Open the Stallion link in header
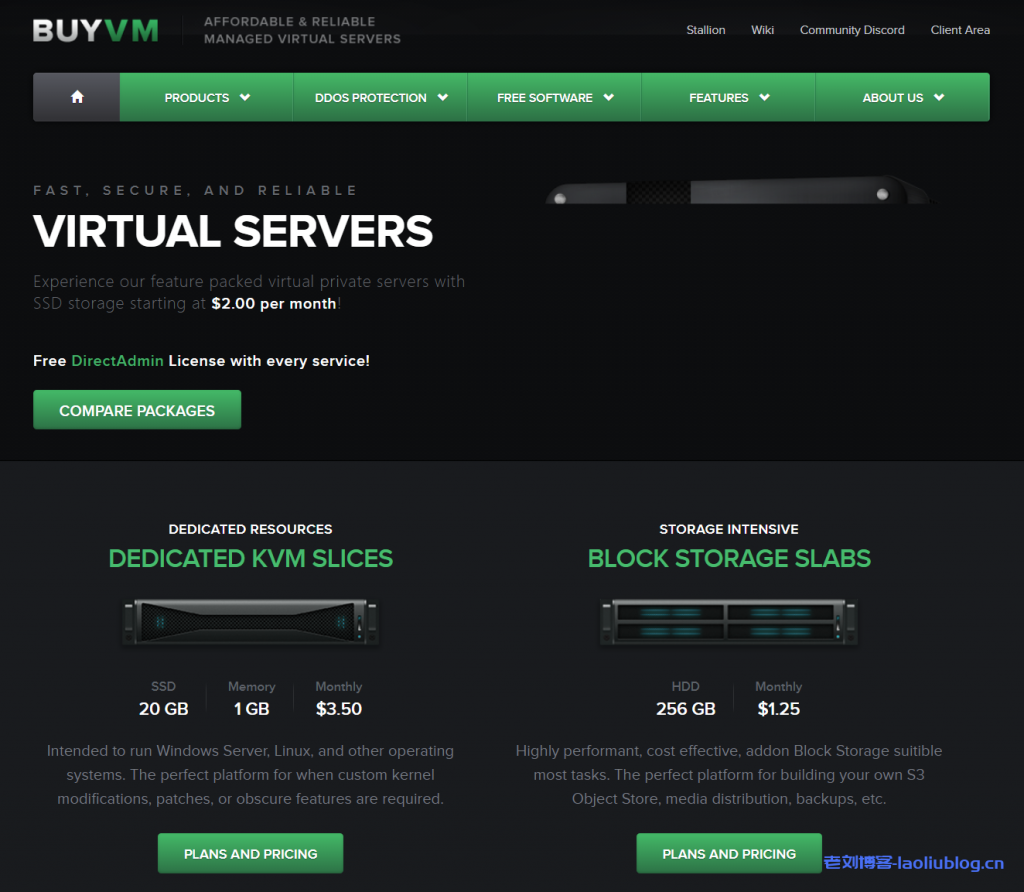 pos(705,30)
